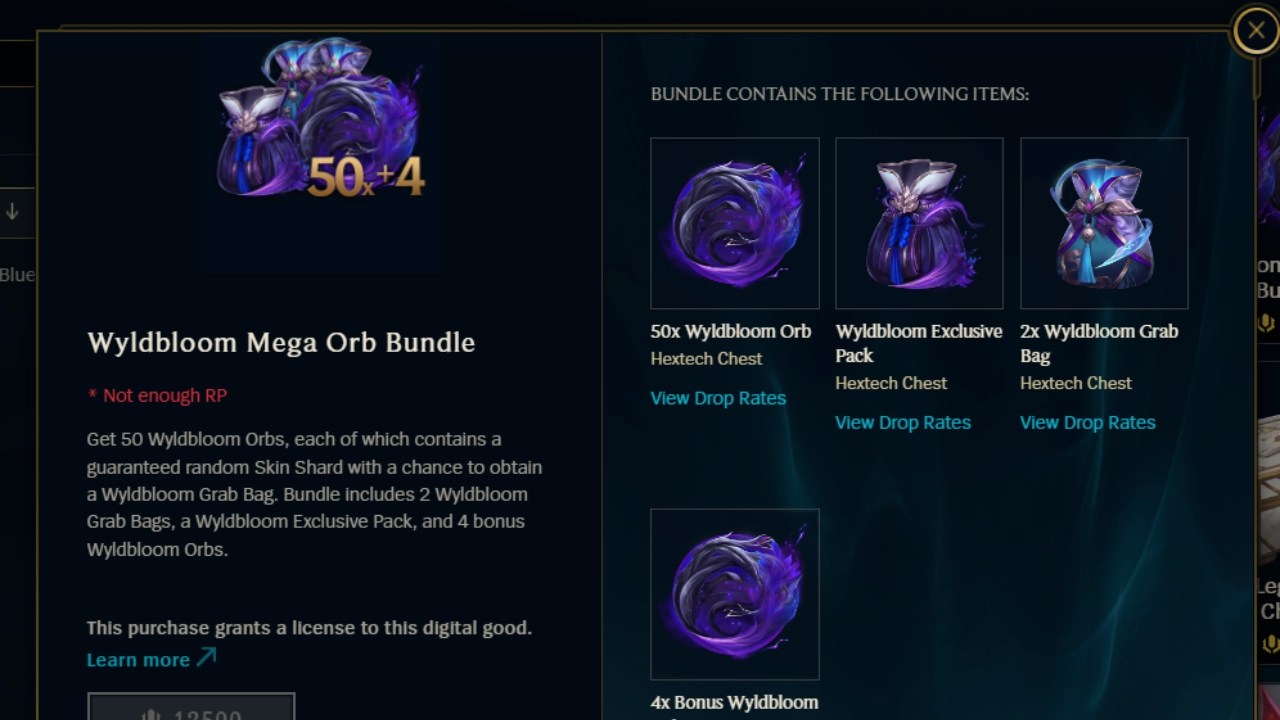Click the arrow icon beside Learn more
This screenshot has width=1280, height=720.
206,657
